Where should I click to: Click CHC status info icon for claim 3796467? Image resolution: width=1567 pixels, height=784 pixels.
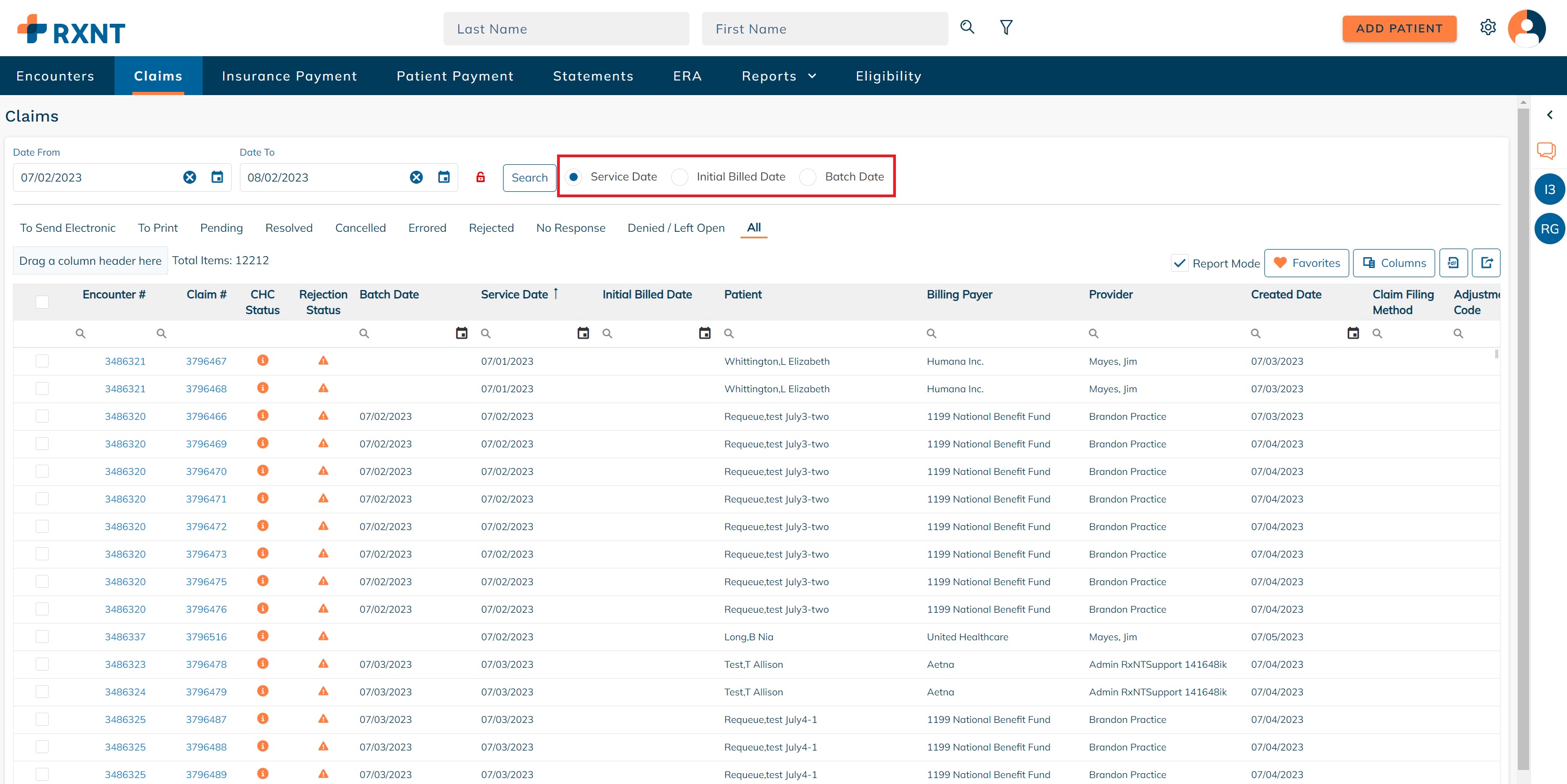point(263,360)
